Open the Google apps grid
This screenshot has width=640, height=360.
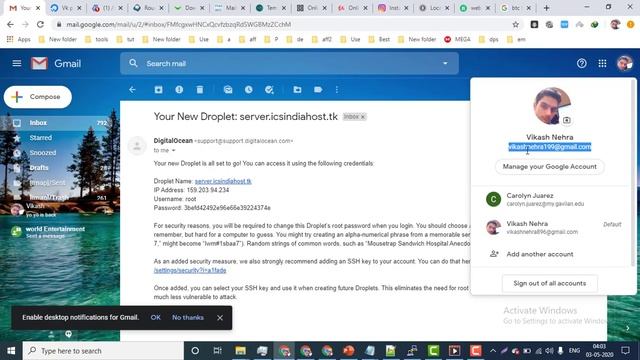pyautogui.click(x=602, y=63)
